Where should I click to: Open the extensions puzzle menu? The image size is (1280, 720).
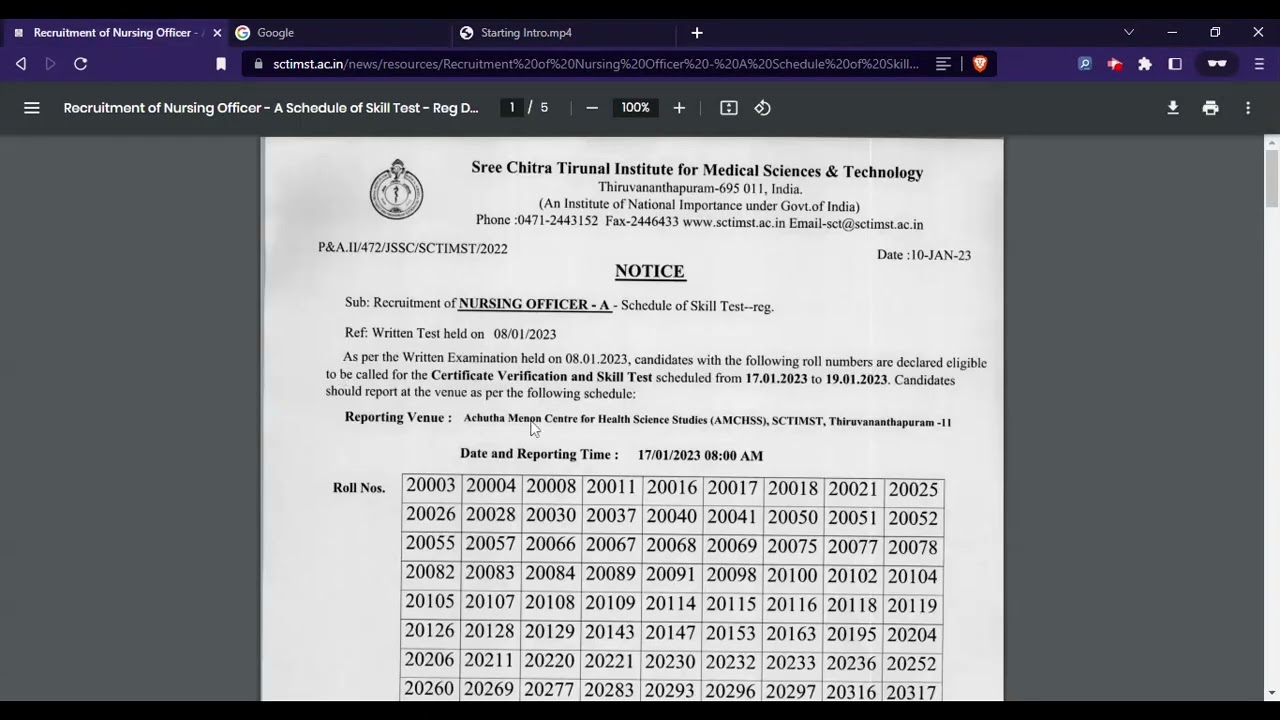pyautogui.click(x=1145, y=64)
